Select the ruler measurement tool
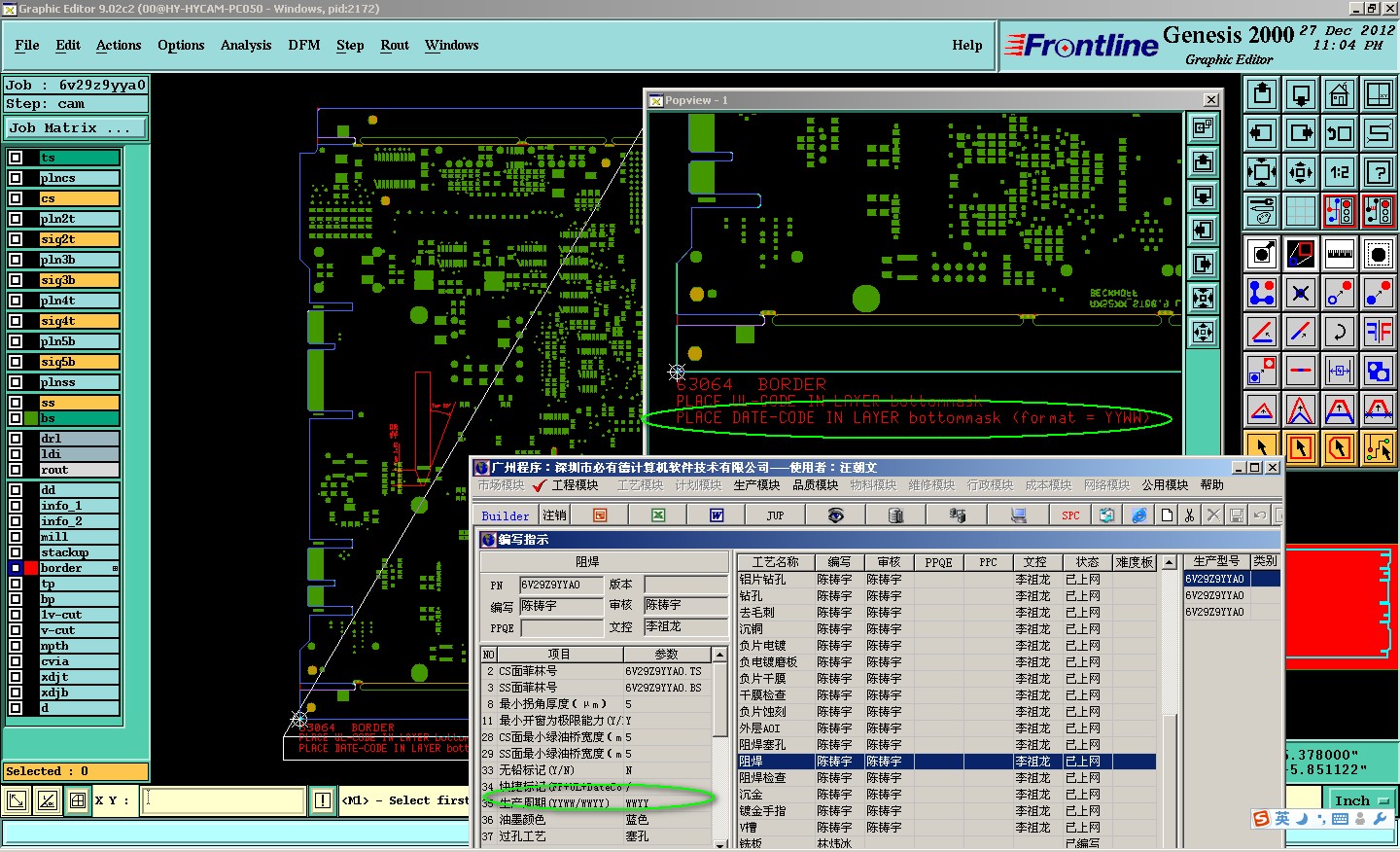1400x852 pixels. click(1339, 255)
